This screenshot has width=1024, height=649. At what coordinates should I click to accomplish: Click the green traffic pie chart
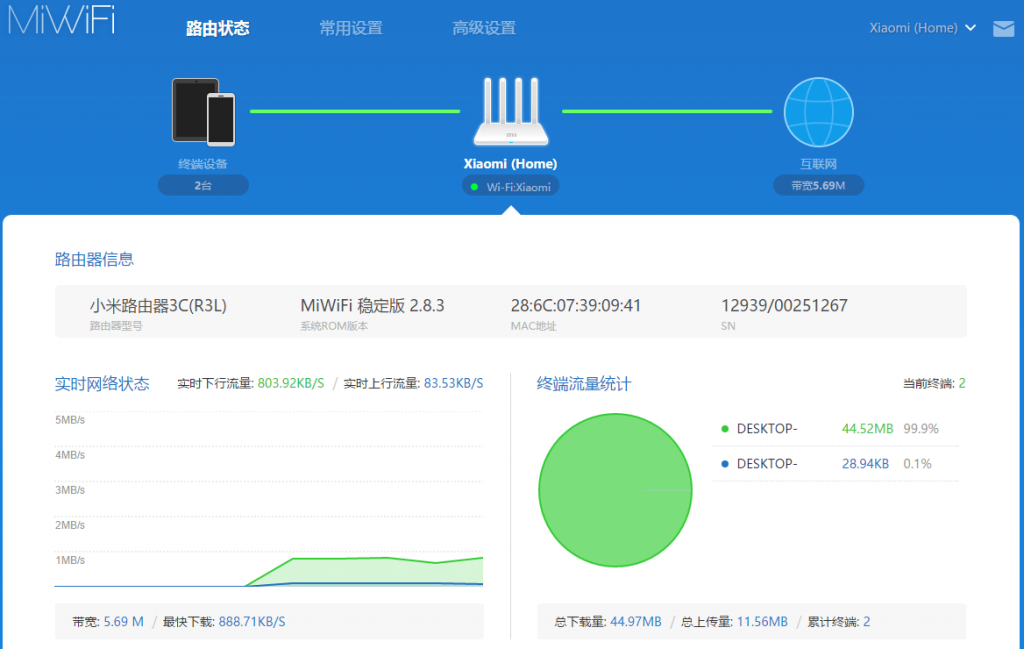click(x=615, y=490)
